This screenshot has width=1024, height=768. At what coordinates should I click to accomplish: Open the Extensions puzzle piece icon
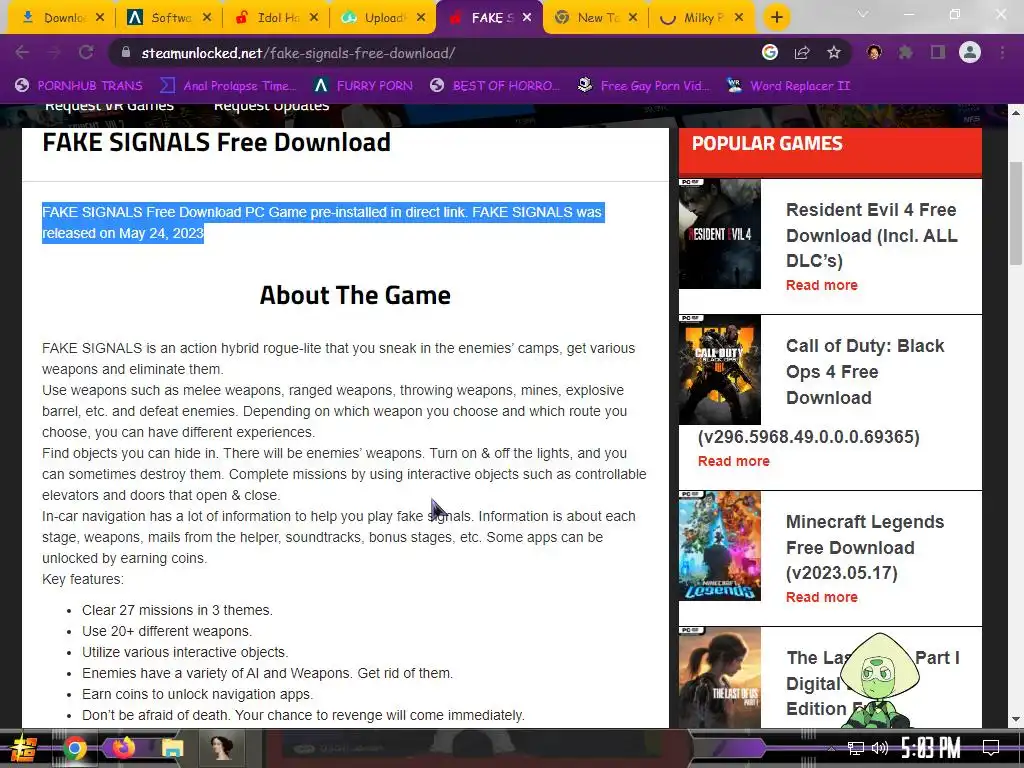pos(906,52)
